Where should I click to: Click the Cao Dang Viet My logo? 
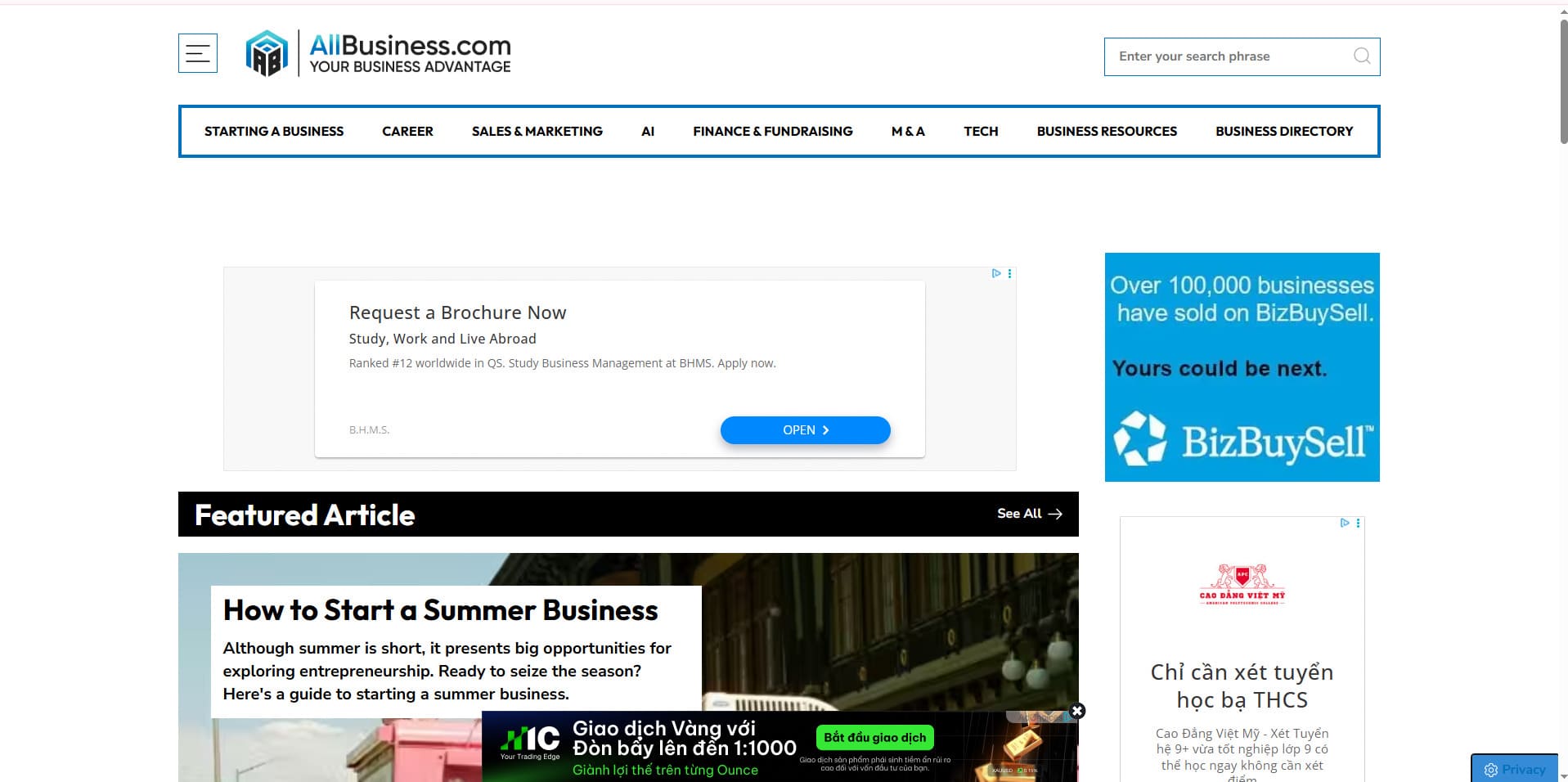point(1242,584)
